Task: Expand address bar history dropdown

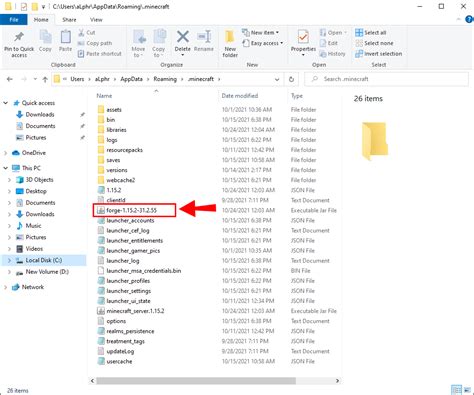Action: (277, 79)
